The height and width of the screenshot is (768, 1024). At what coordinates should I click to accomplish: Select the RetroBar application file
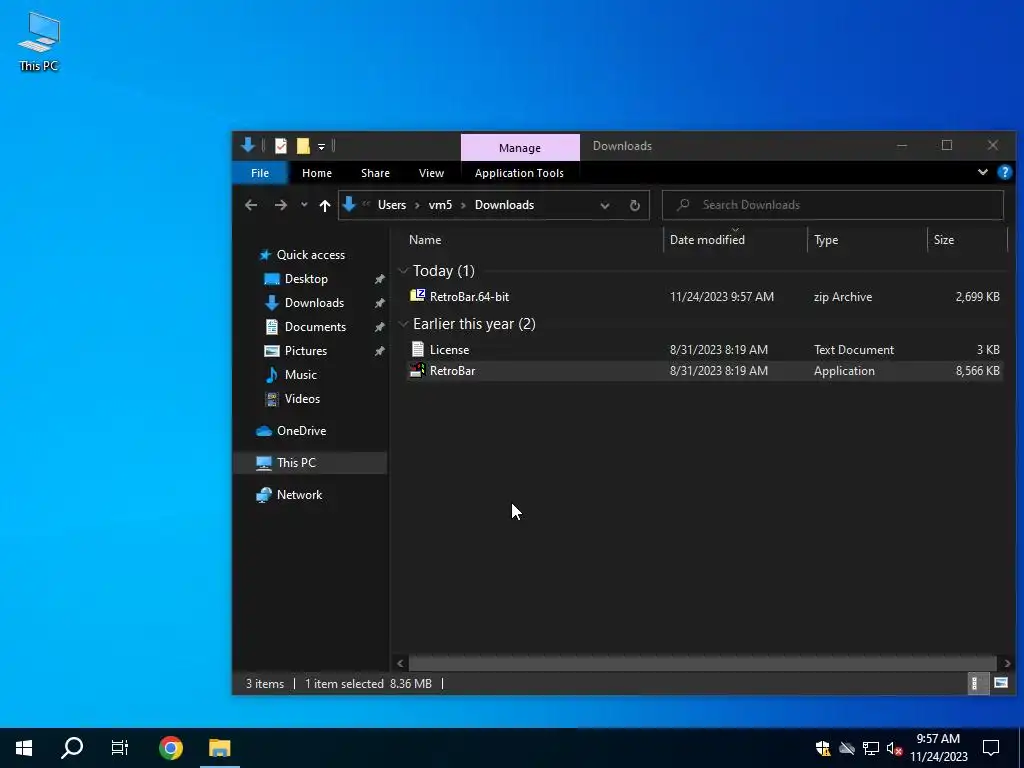coord(704,371)
